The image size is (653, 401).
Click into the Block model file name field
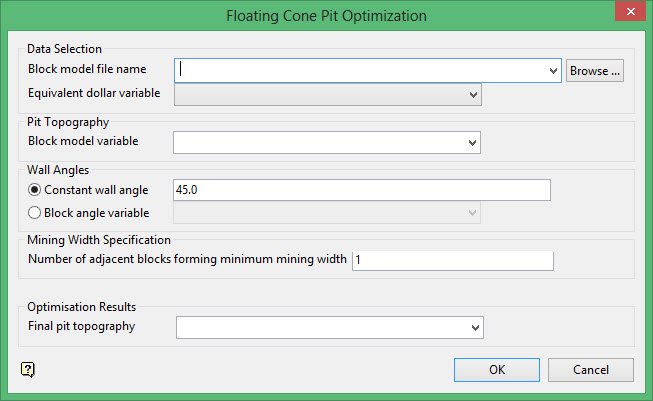click(360, 70)
